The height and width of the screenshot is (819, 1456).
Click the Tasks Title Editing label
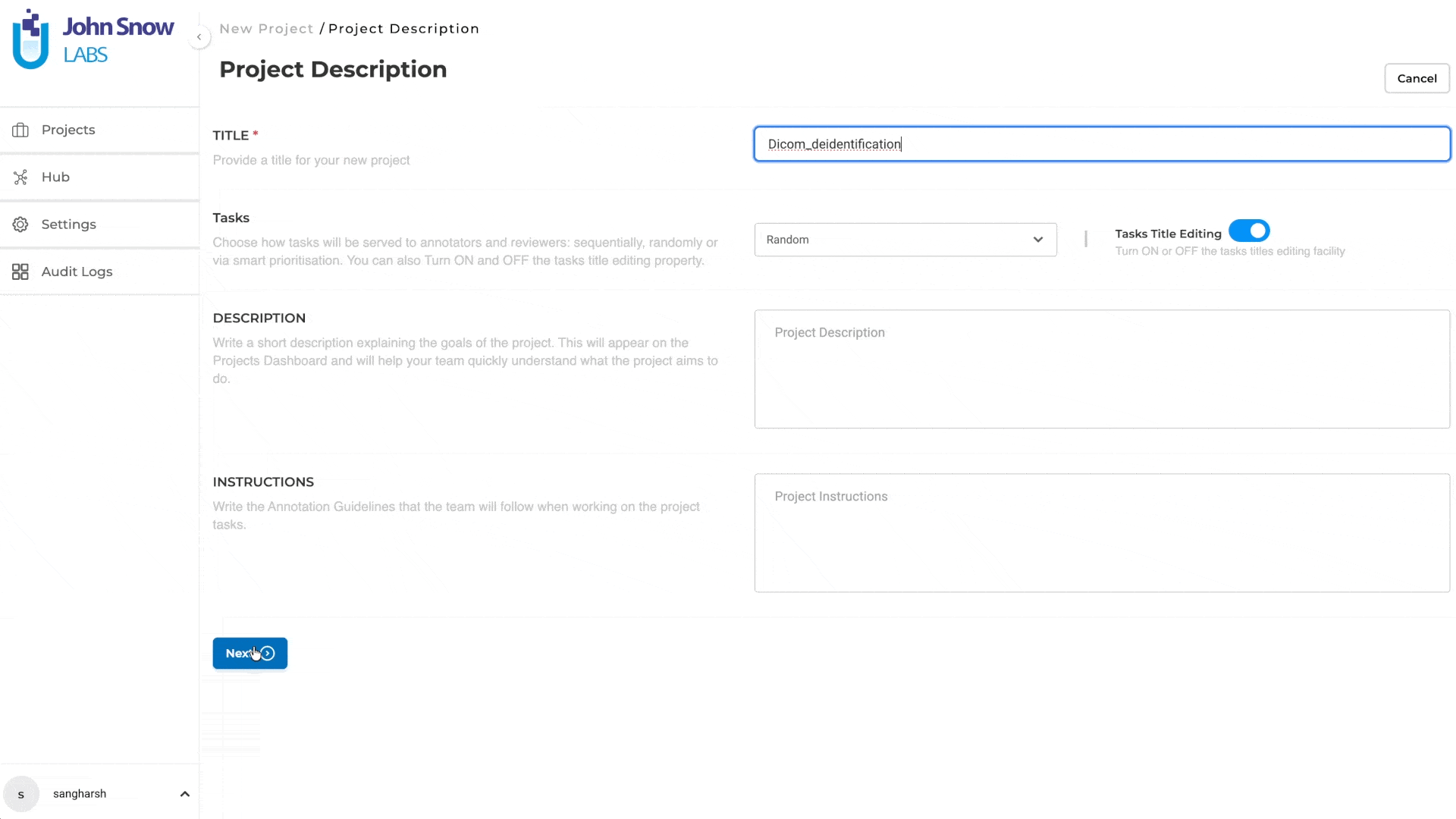pyautogui.click(x=1168, y=234)
